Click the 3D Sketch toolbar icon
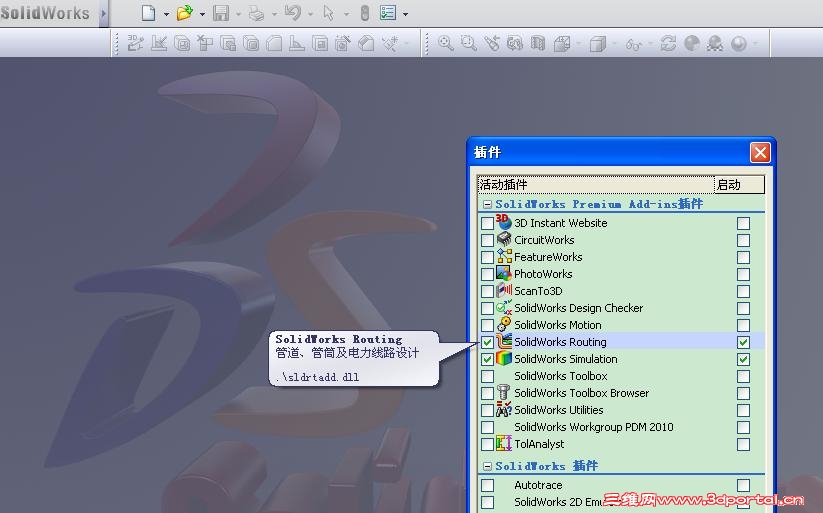 (135, 43)
